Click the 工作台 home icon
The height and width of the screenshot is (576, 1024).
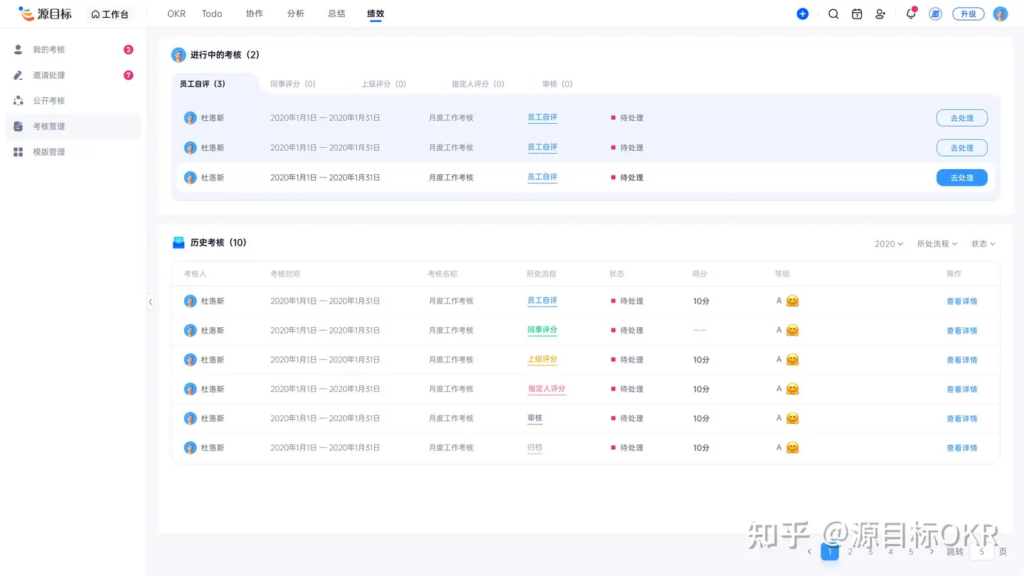[96, 15]
